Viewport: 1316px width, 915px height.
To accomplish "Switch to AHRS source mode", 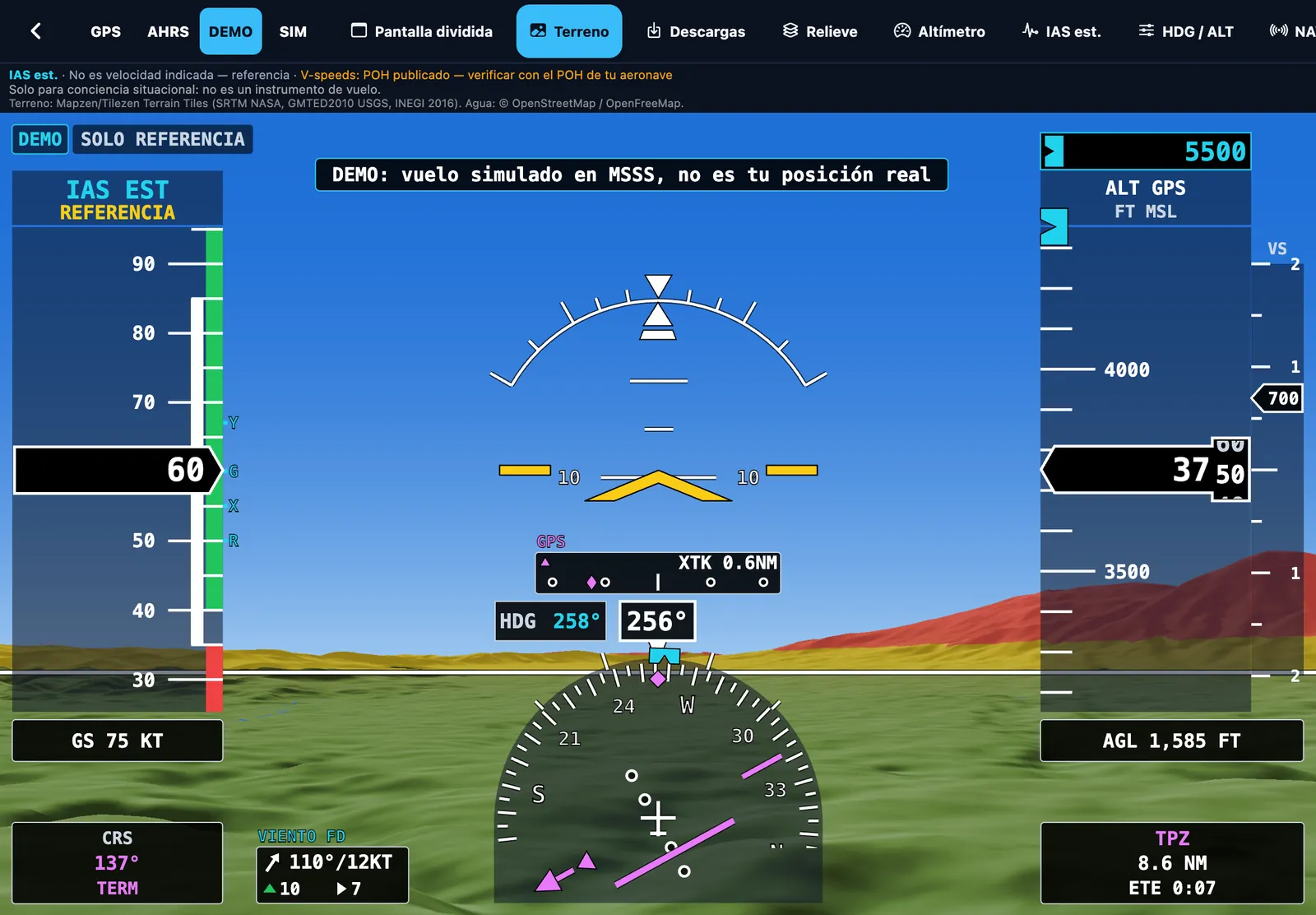I will (x=168, y=31).
